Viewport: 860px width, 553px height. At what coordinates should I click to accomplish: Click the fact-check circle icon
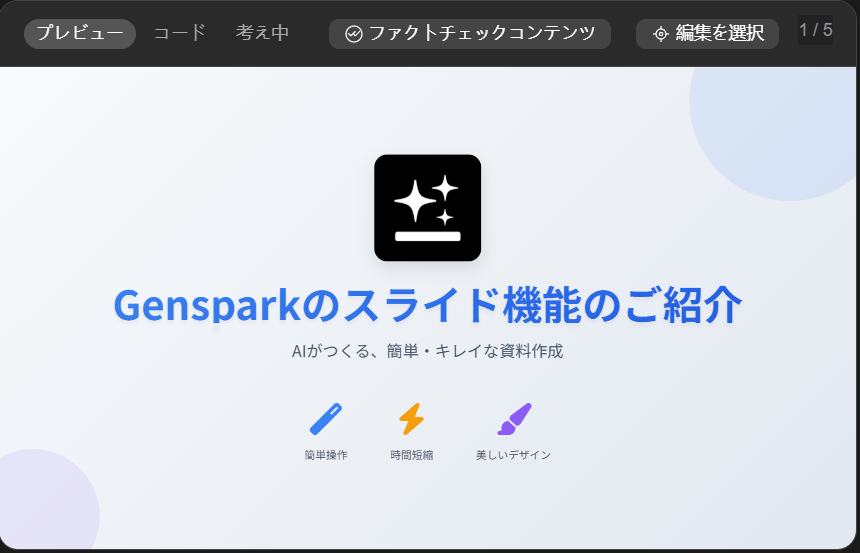[354, 35]
